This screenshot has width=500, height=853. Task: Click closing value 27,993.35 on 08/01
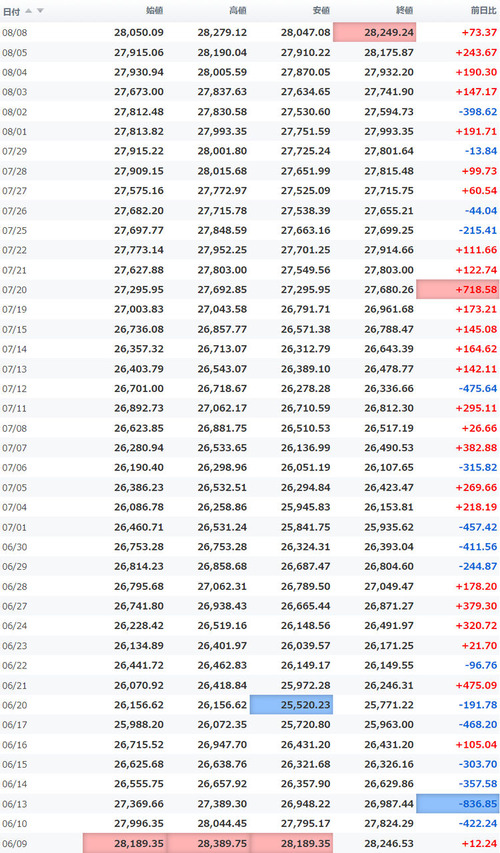388,132
